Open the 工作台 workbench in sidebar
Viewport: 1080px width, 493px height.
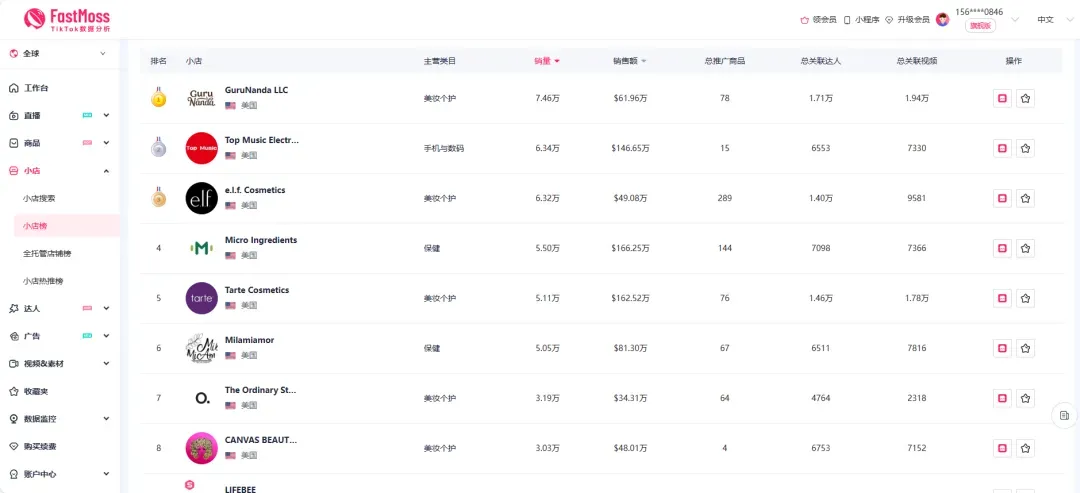[x=36, y=88]
